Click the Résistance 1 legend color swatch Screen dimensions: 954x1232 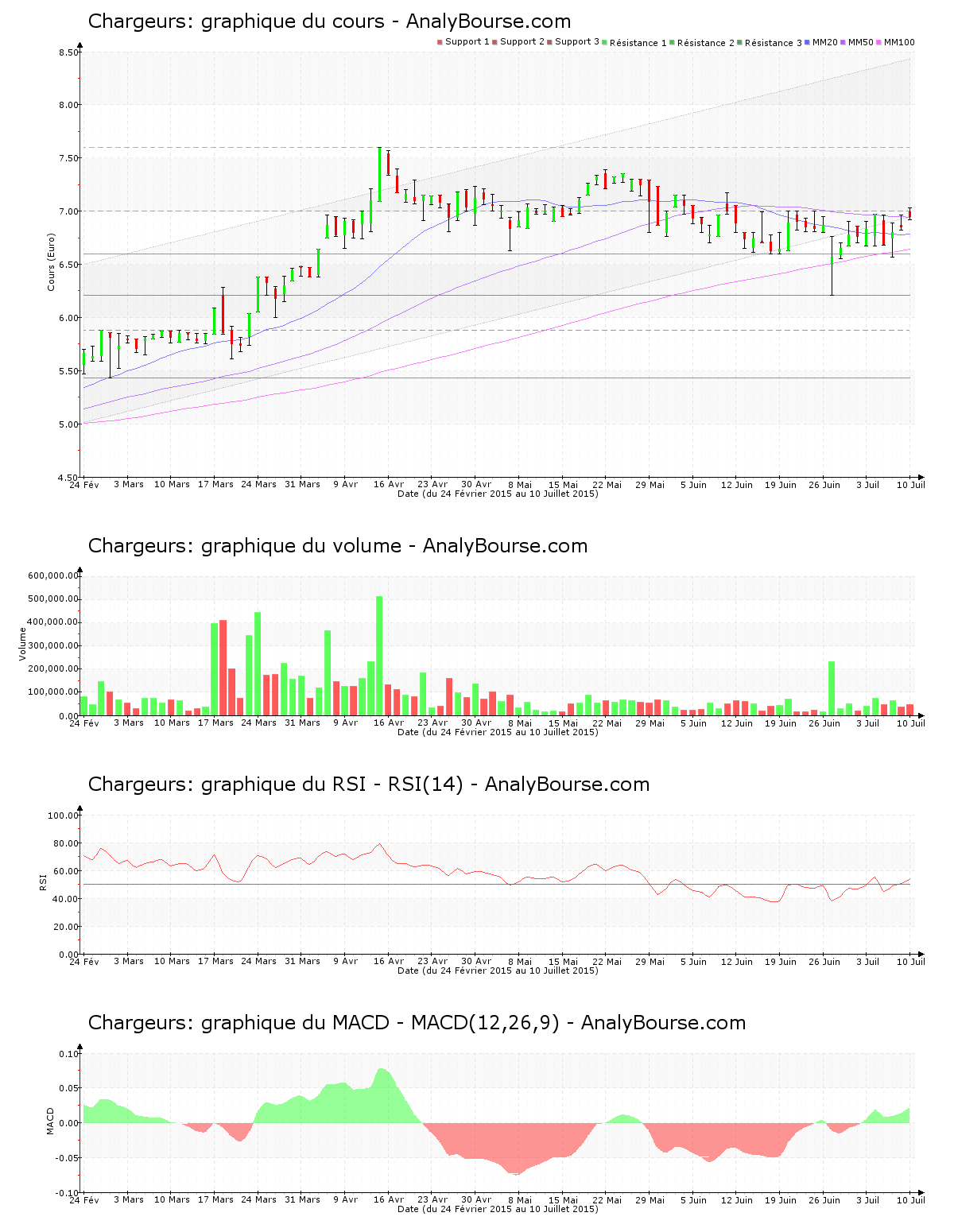pyautogui.click(x=606, y=42)
